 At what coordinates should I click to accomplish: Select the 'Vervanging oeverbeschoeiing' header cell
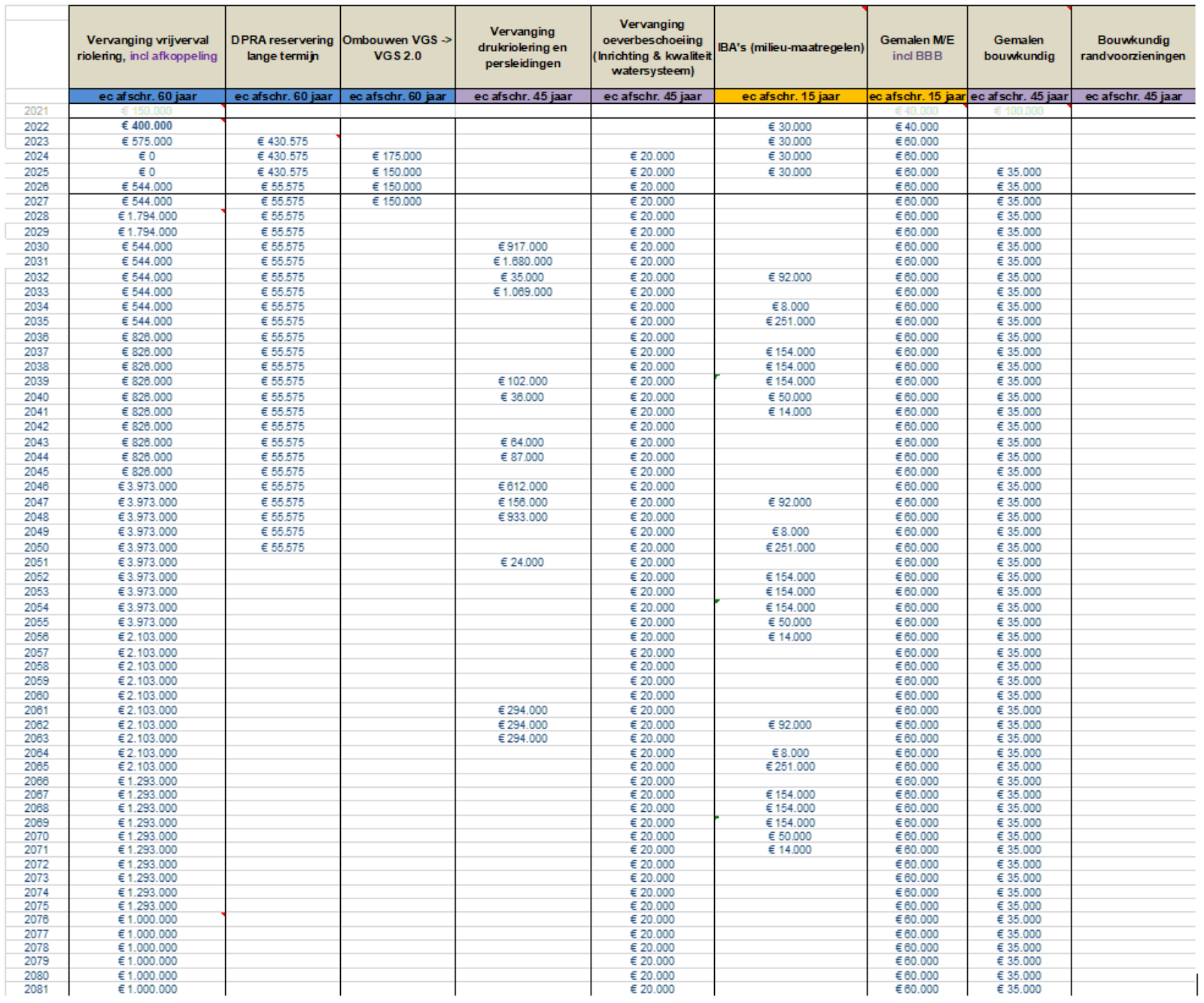pyautogui.click(x=652, y=47)
